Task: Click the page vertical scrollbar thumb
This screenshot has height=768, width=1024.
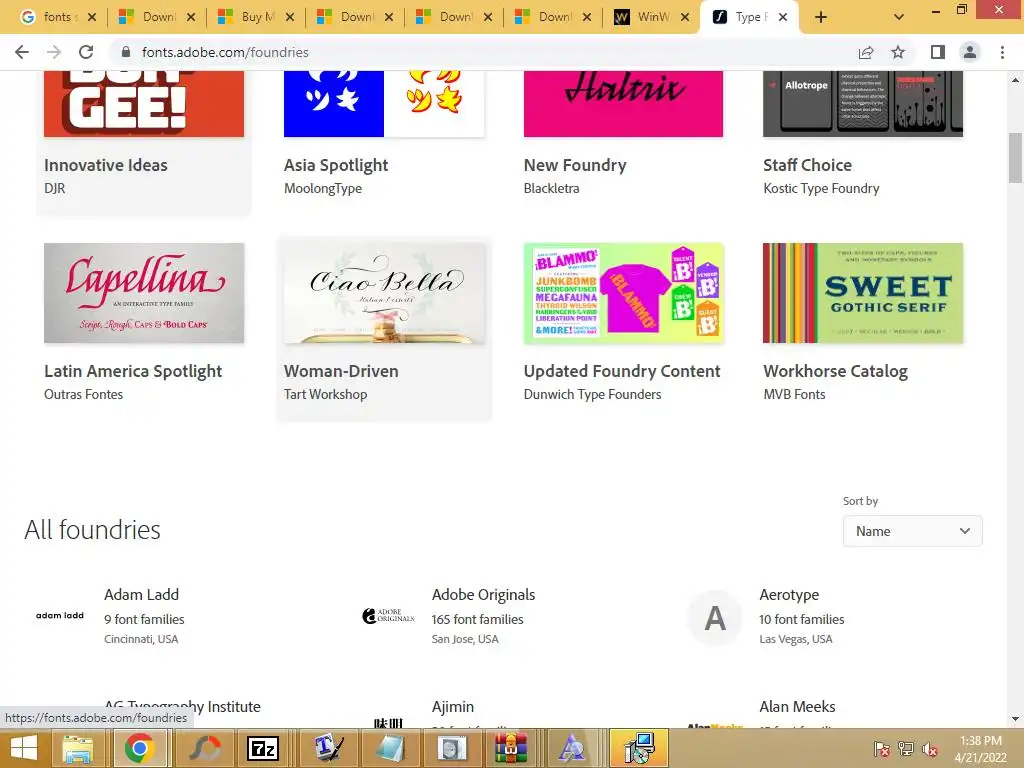Action: tap(1015, 158)
